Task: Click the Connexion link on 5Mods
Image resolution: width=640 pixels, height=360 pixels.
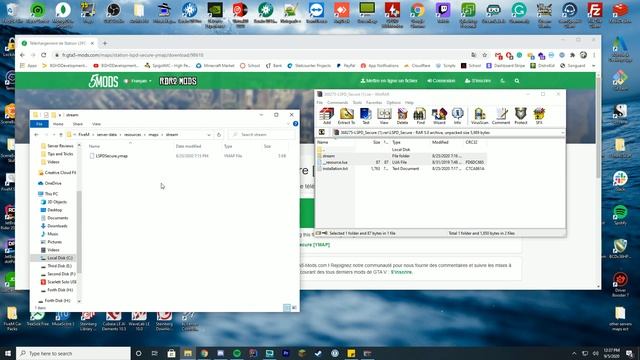Action: point(441,81)
